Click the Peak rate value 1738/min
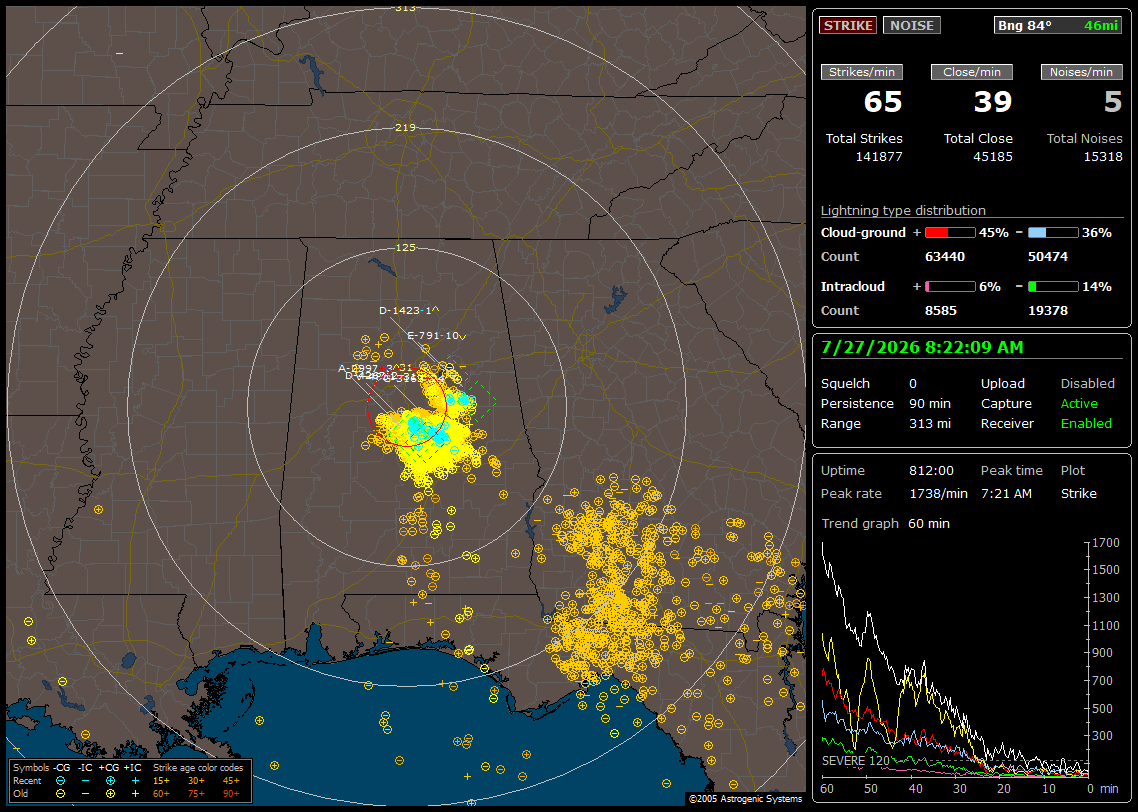1138x812 pixels. [938, 493]
